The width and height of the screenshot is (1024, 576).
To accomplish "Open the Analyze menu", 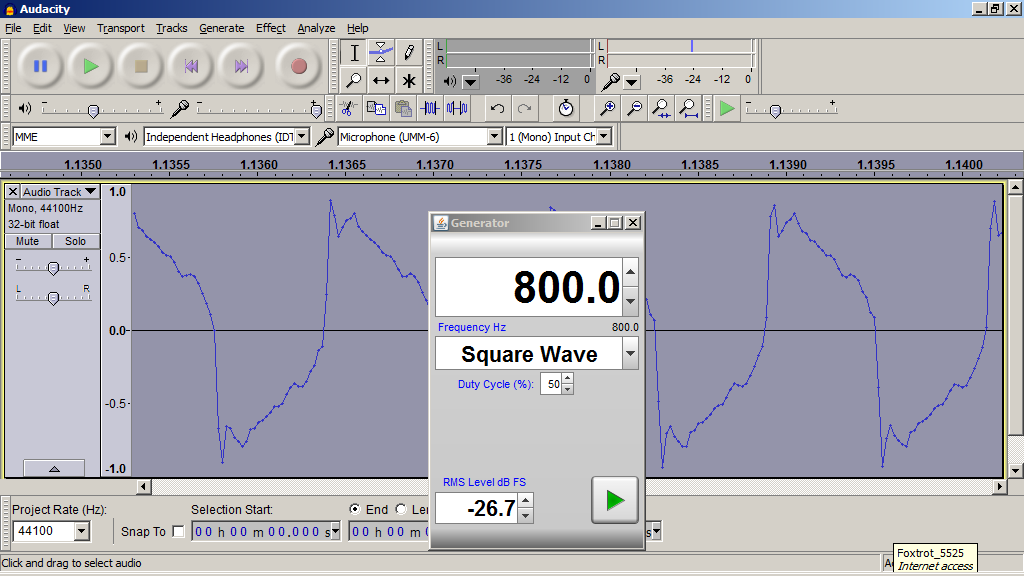I will 316,28.
